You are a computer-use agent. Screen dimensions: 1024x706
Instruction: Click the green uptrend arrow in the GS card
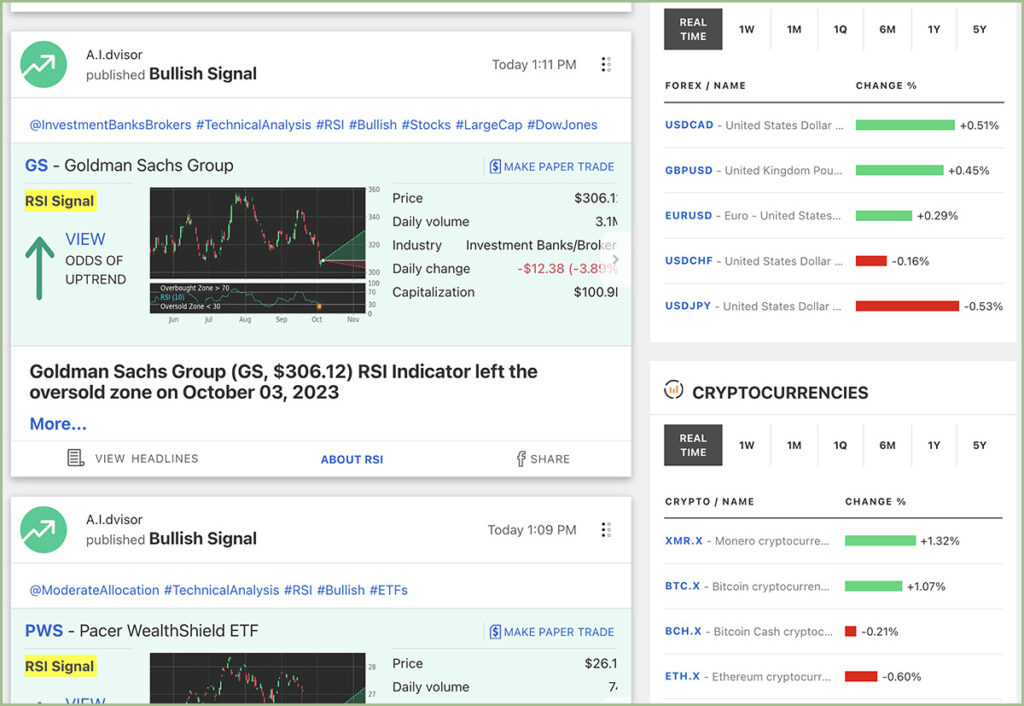[40, 268]
